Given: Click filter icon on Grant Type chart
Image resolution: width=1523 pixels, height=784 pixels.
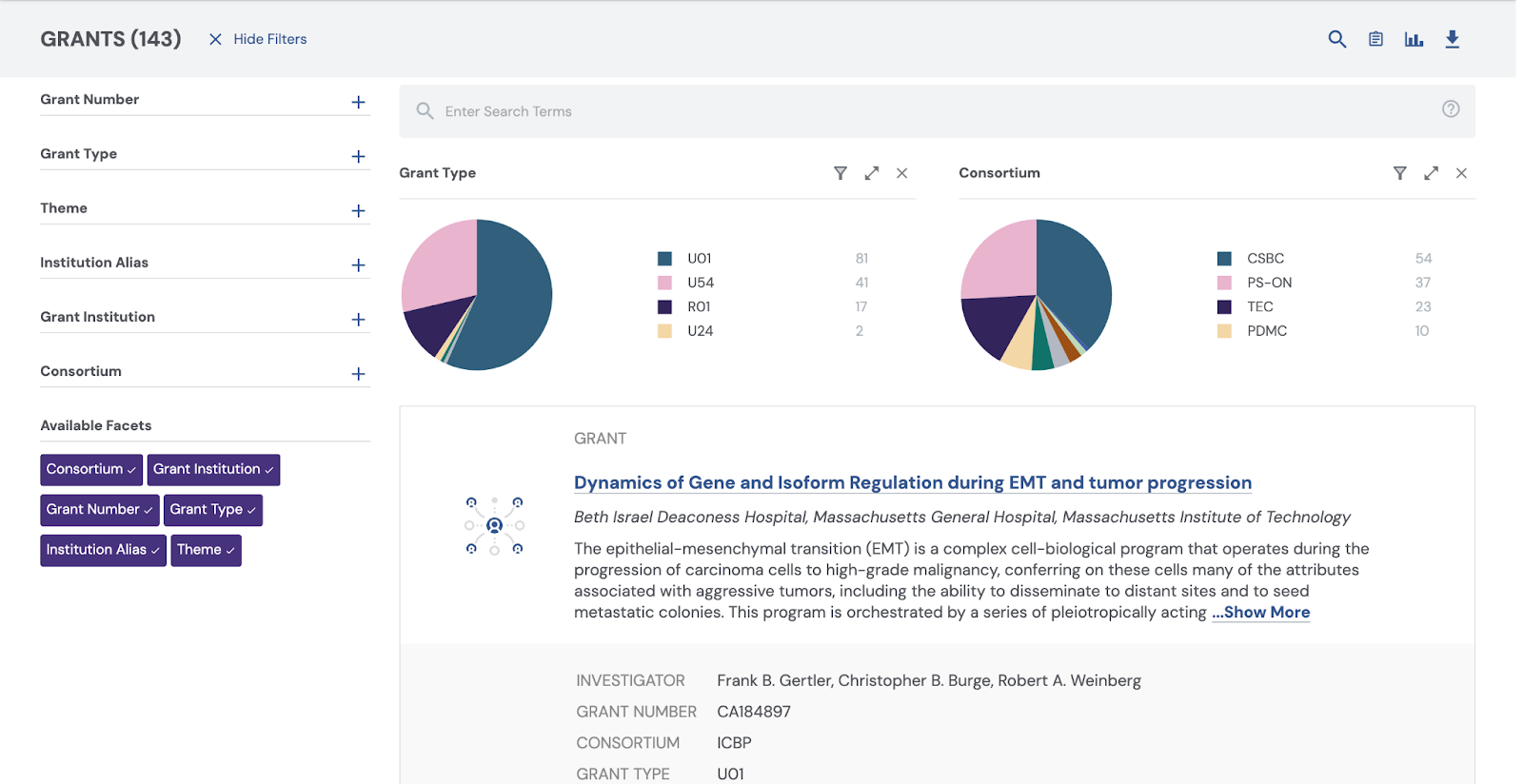Looking at the screenshot, I should pos(840,173).
